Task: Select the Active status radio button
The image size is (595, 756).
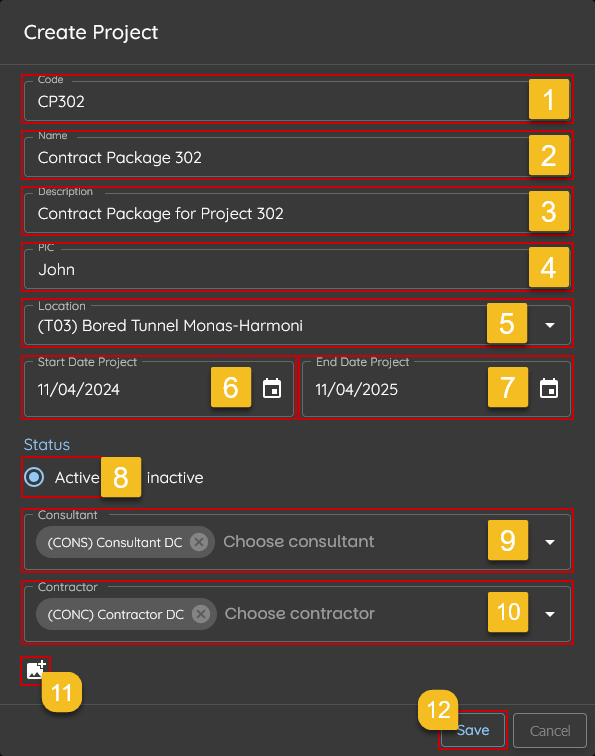Action: point(34,477)
